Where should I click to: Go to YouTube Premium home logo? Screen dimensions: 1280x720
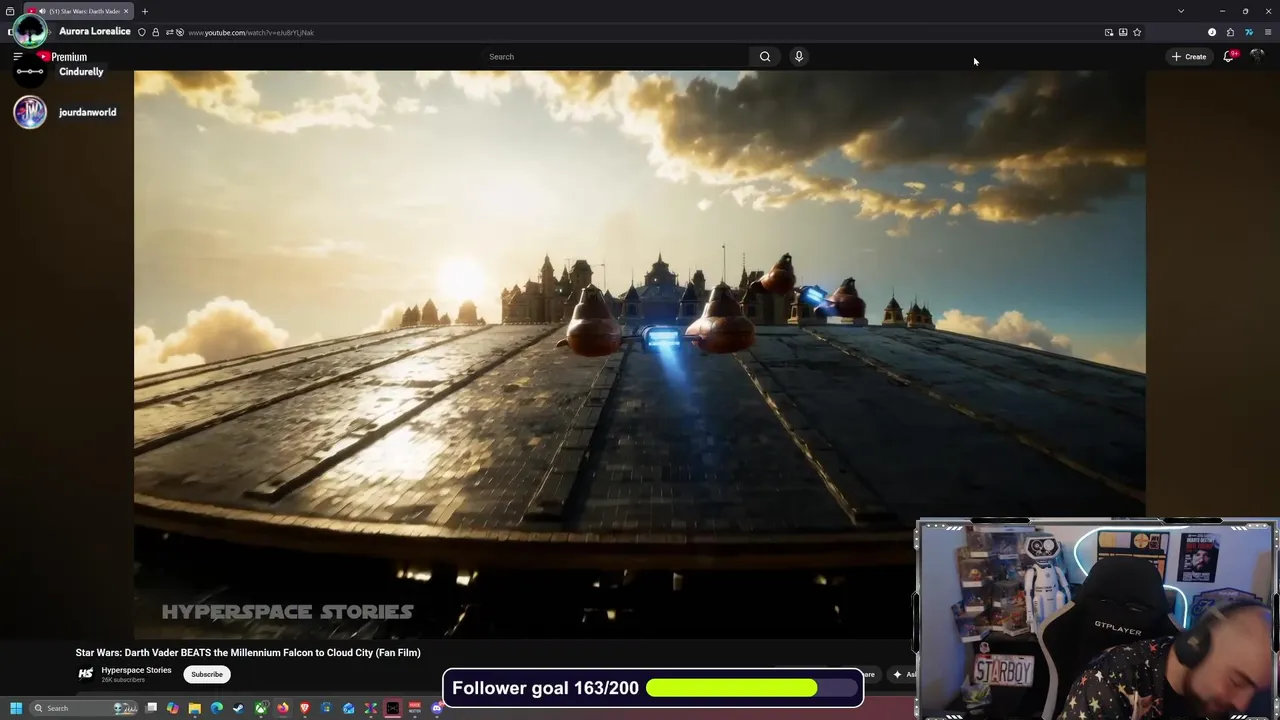pos(63,57)
